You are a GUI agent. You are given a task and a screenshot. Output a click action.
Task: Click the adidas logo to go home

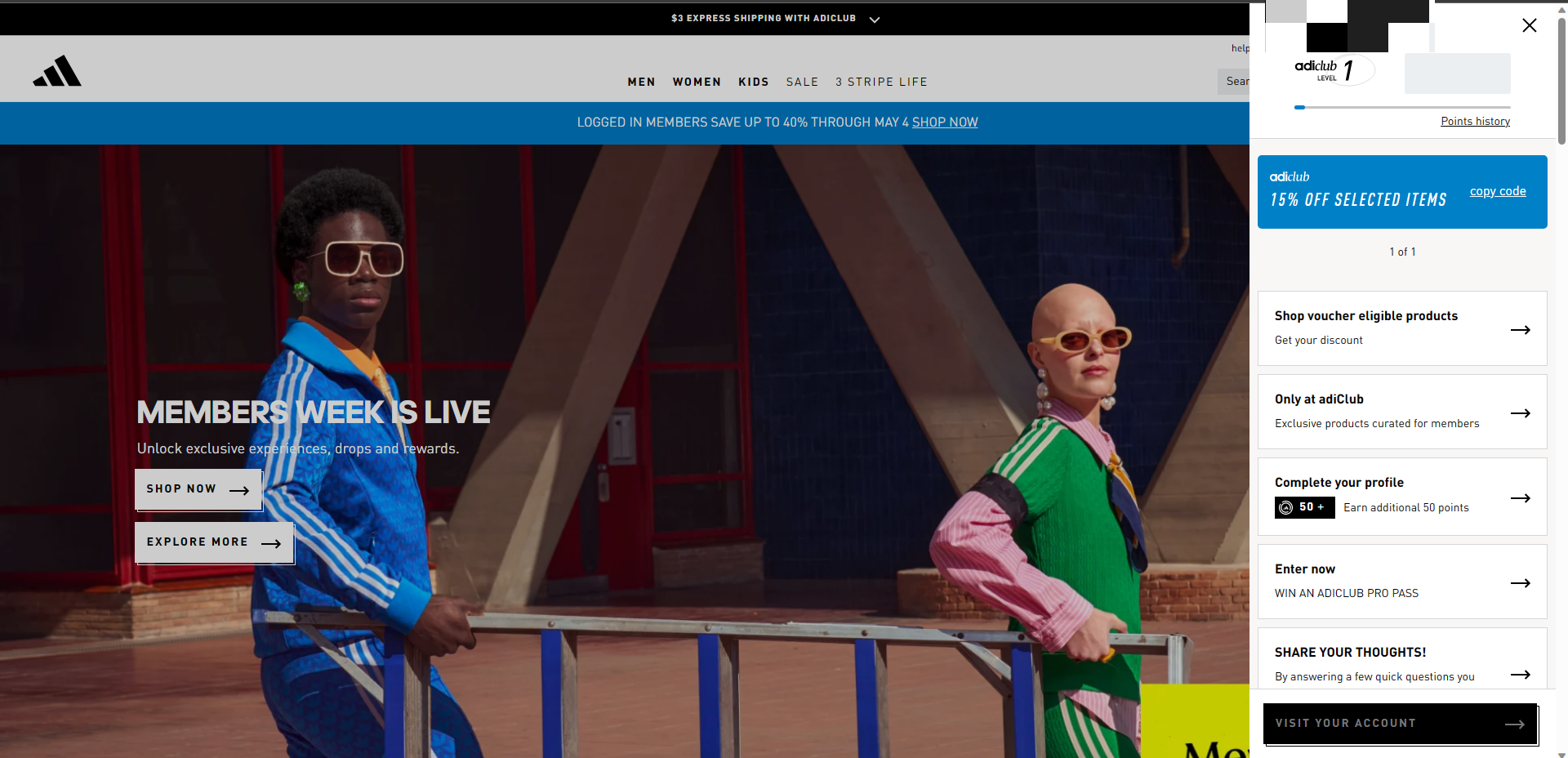tap(57, 71)
